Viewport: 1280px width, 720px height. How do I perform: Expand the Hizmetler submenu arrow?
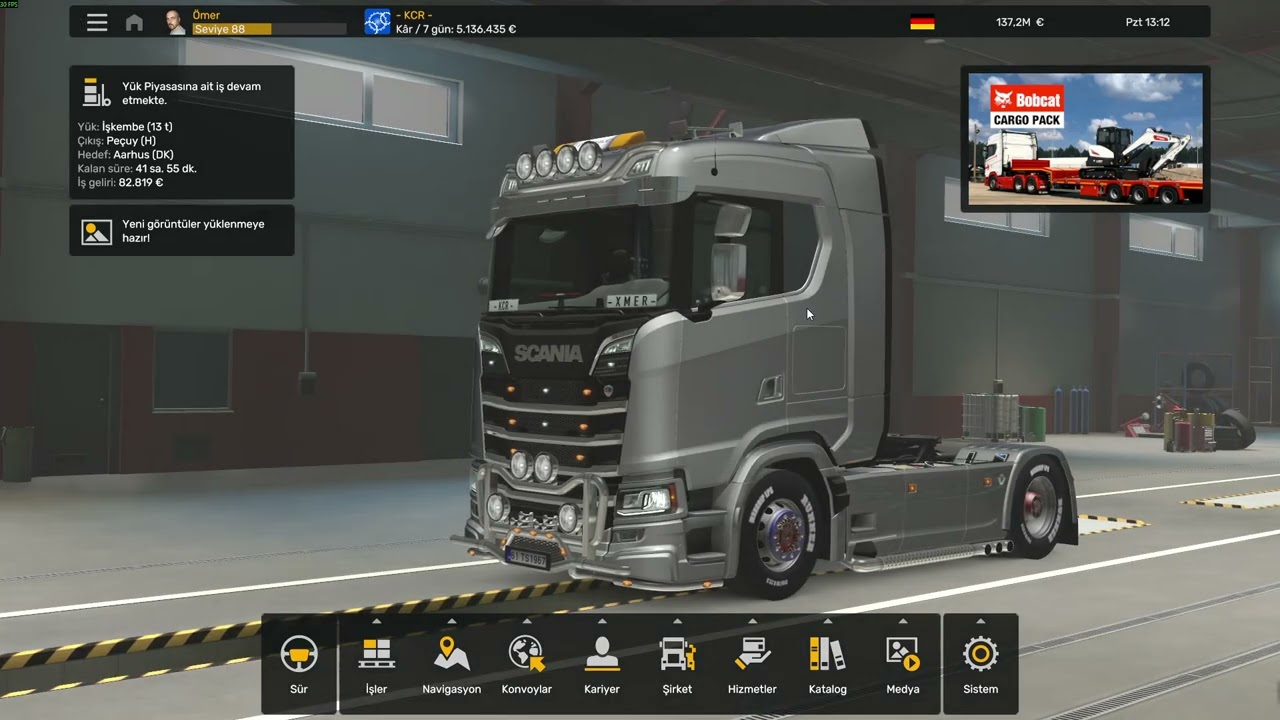pos(752,621)
